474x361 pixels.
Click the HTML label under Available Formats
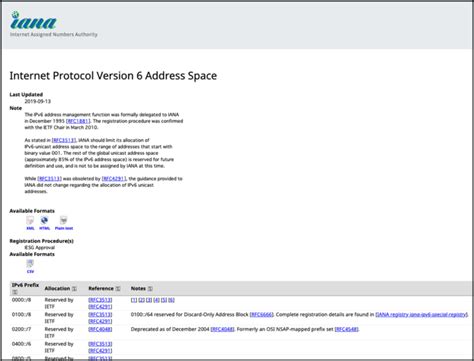pos(45,228)
